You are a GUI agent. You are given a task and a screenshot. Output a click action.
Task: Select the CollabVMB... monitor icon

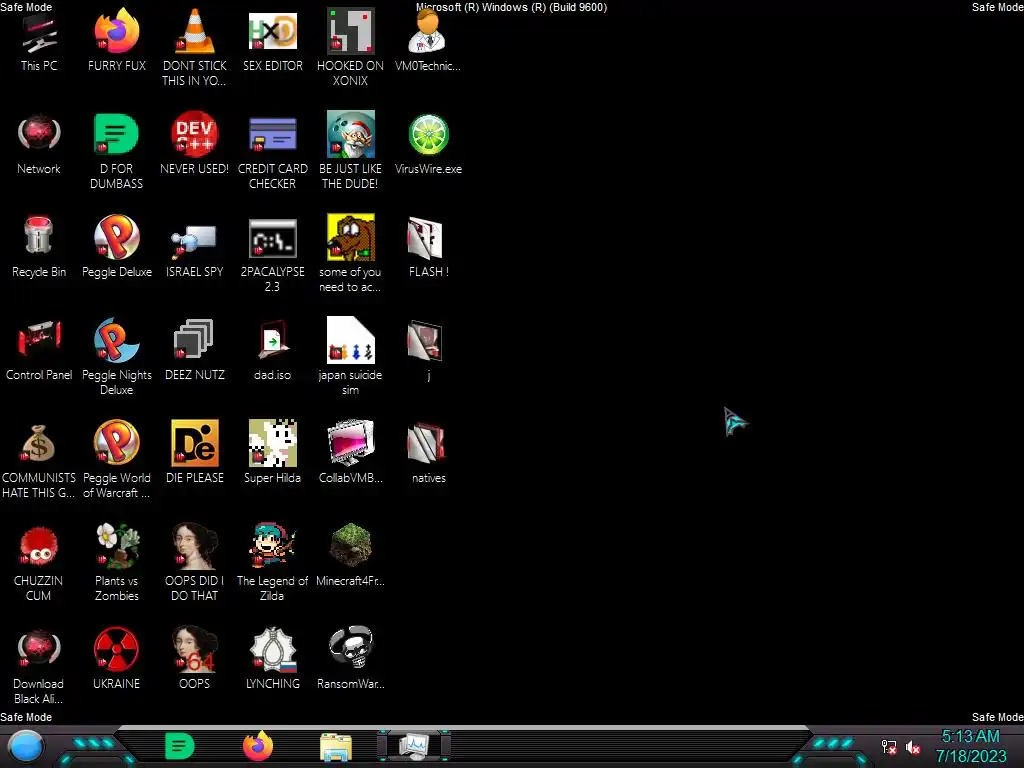click(x=351, y=443)
